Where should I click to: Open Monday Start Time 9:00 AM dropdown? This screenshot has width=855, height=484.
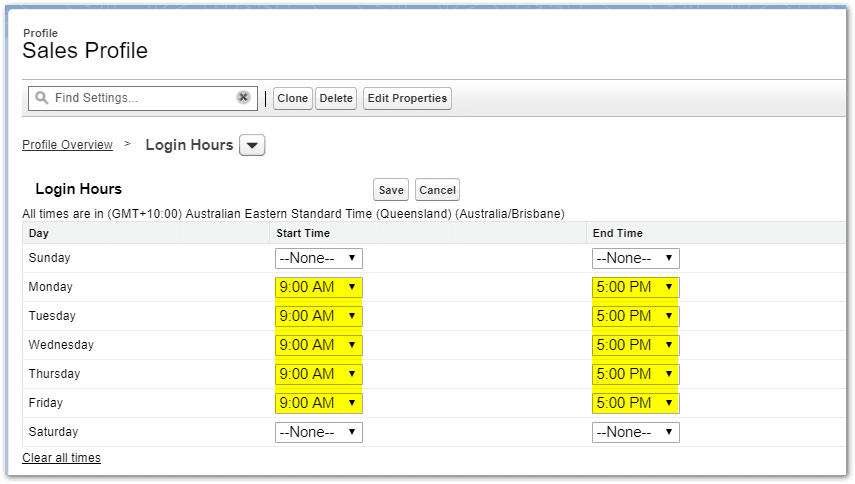(x=318, y=287)
